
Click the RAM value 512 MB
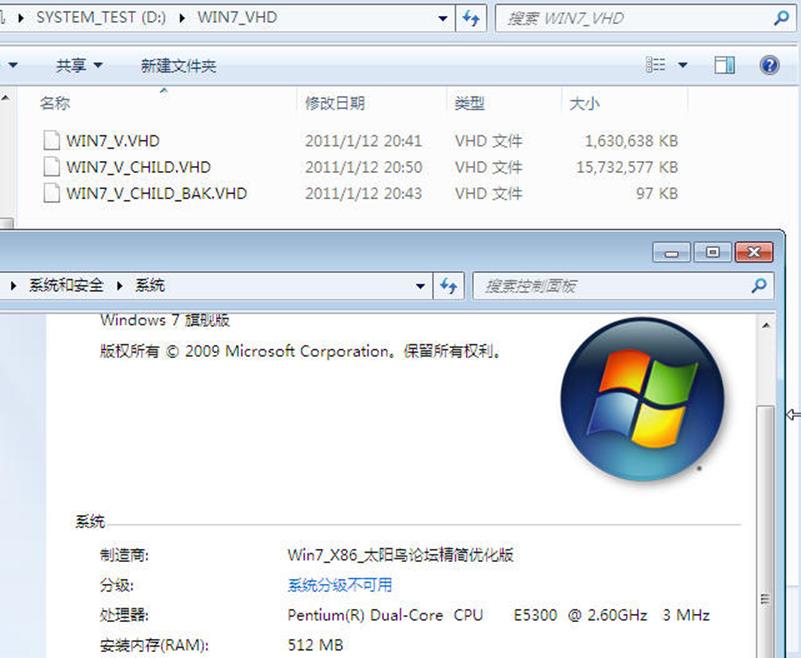coord(315,645)
